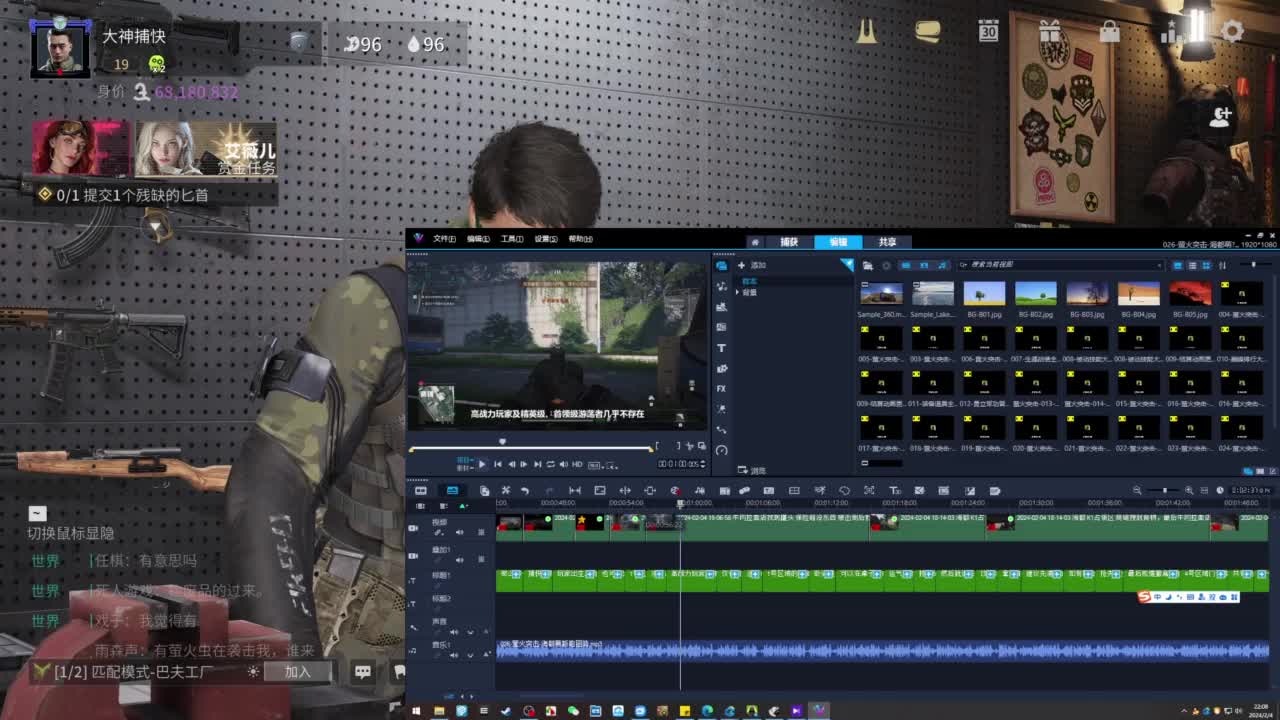Select the Sample_360 video thumbnail
The image size is (1280, 720).
pyautogui.click(x=881, y=293)
